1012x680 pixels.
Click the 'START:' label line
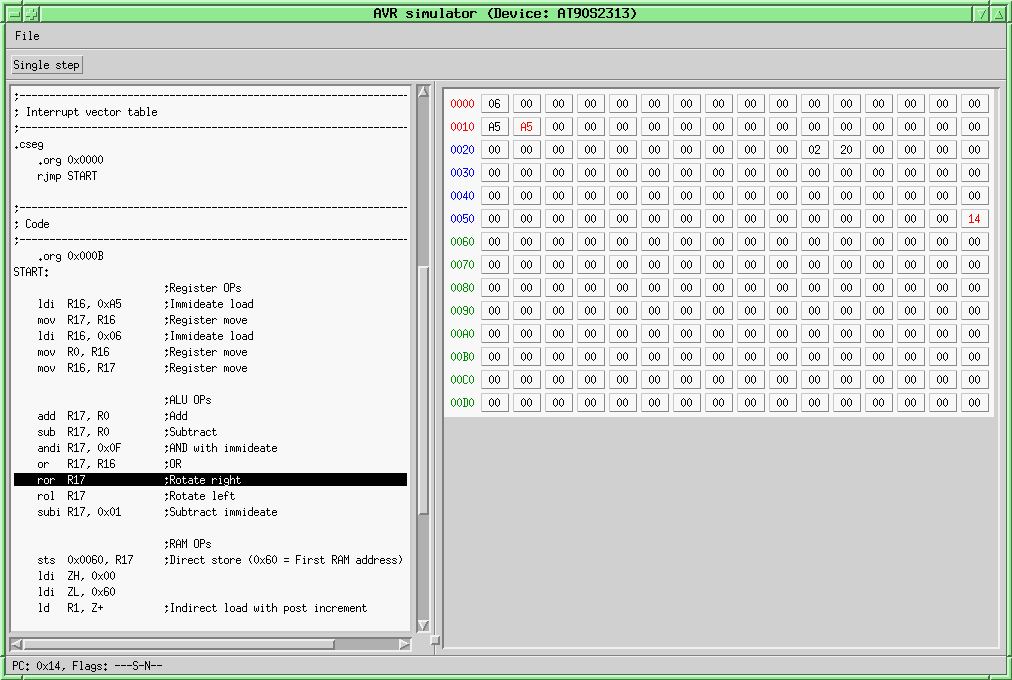click(31, 272)
